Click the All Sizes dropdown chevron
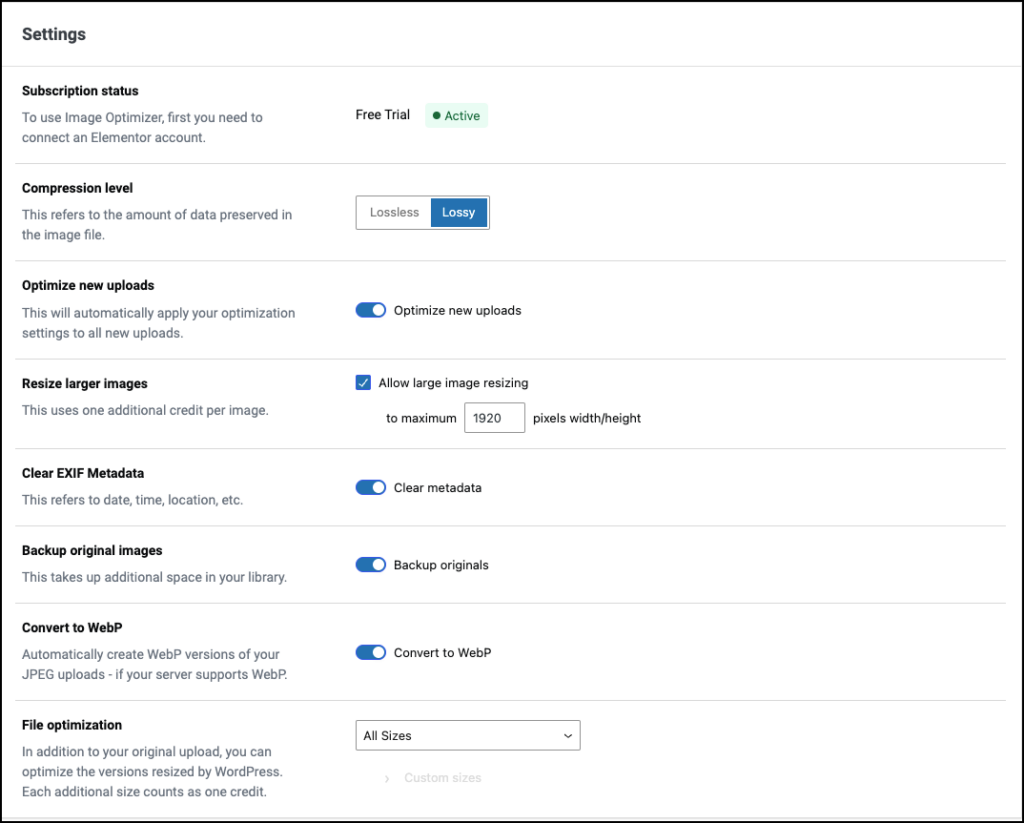Viewport: 1024px width, 823px height. pyautogui.click(x=566, y=735)
